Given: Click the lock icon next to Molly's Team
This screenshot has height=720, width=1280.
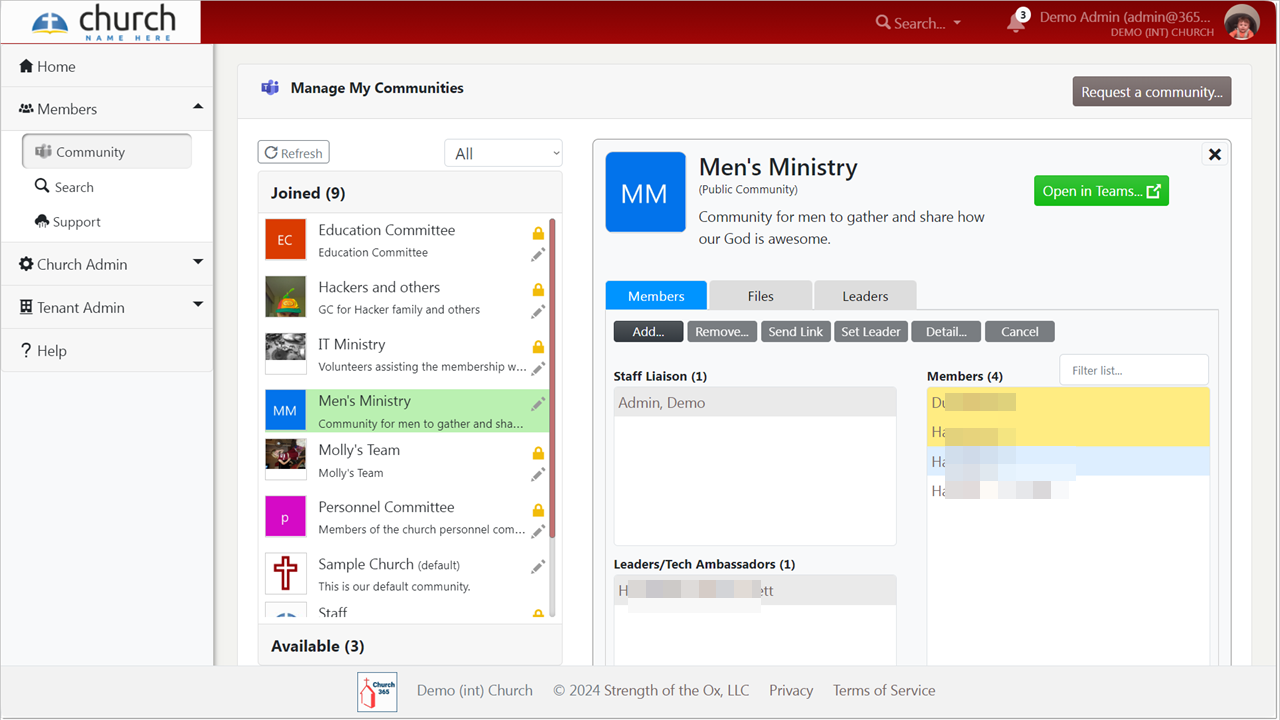Looking at the screenshot, I should 538,452.
